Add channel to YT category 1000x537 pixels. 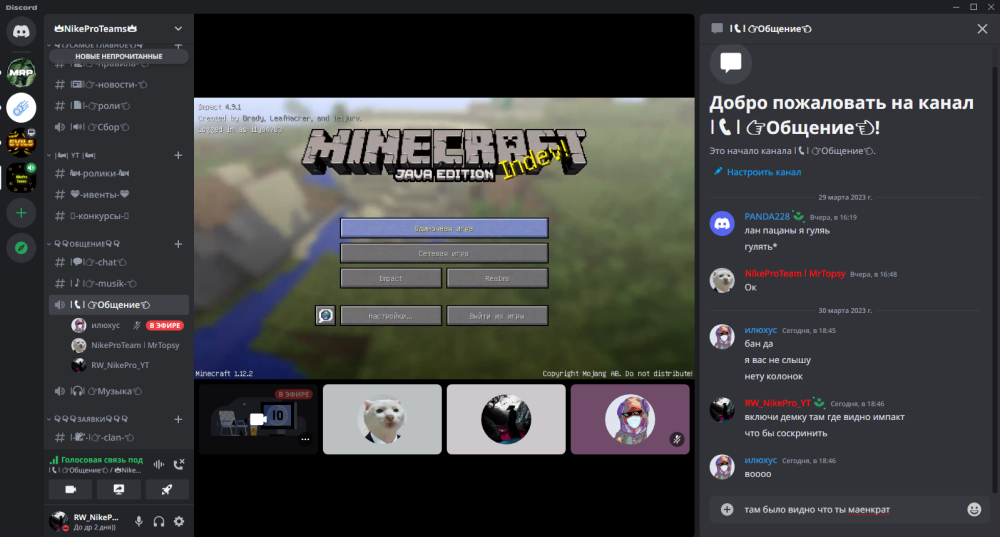click(x=179, y=155)
